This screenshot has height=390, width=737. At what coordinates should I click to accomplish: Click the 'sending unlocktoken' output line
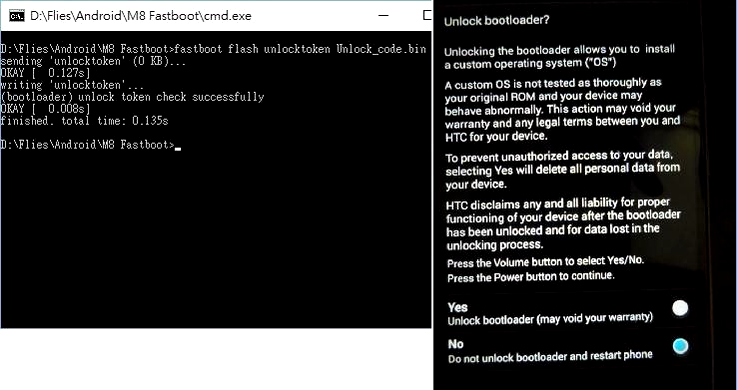click(x=93, y=61)
